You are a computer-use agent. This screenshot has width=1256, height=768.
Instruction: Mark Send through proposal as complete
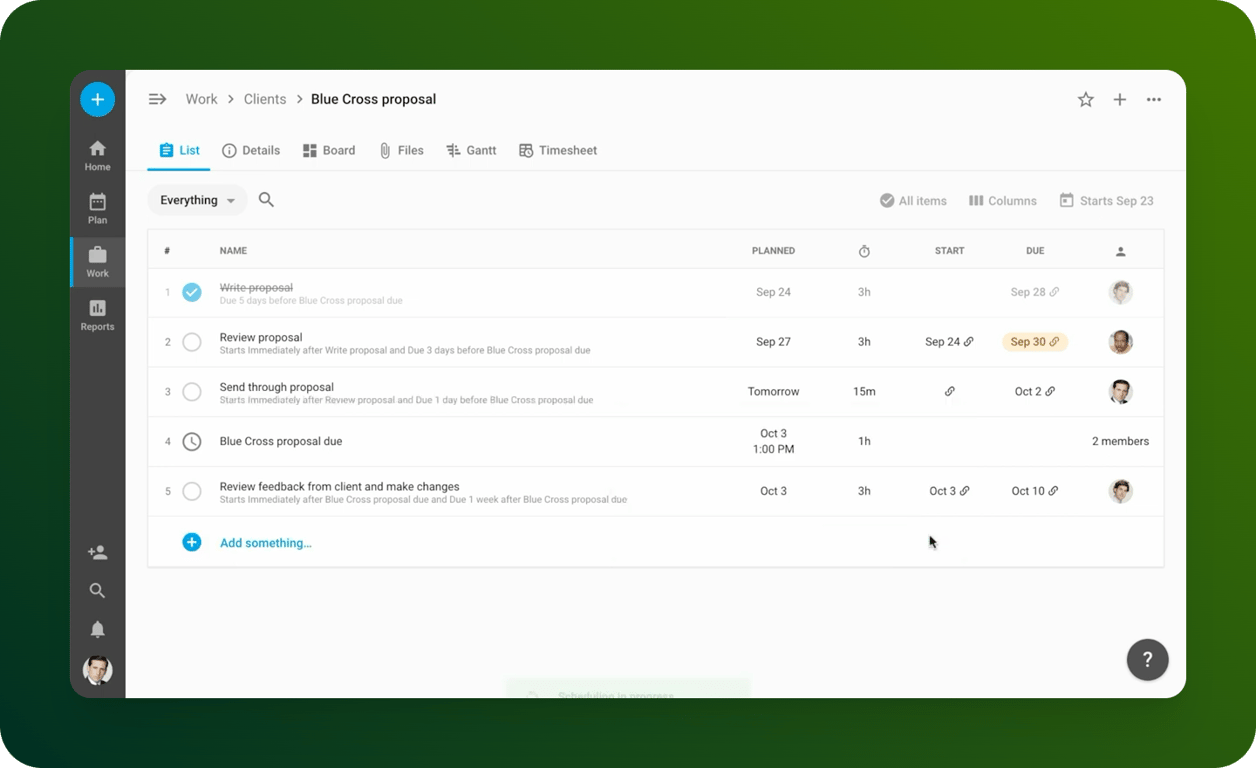click(x=192, y=392)
